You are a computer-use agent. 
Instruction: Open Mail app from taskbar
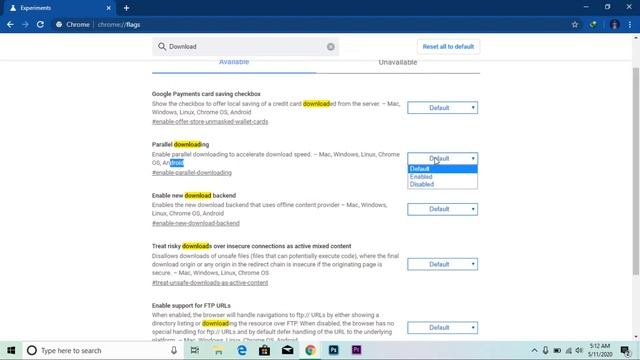click(x=287, y=350)
